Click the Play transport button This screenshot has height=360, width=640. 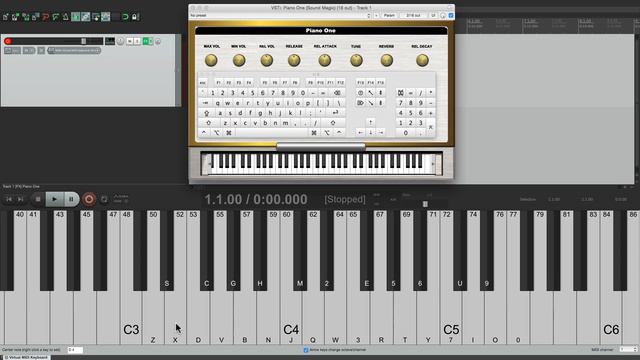pos(54,199)
